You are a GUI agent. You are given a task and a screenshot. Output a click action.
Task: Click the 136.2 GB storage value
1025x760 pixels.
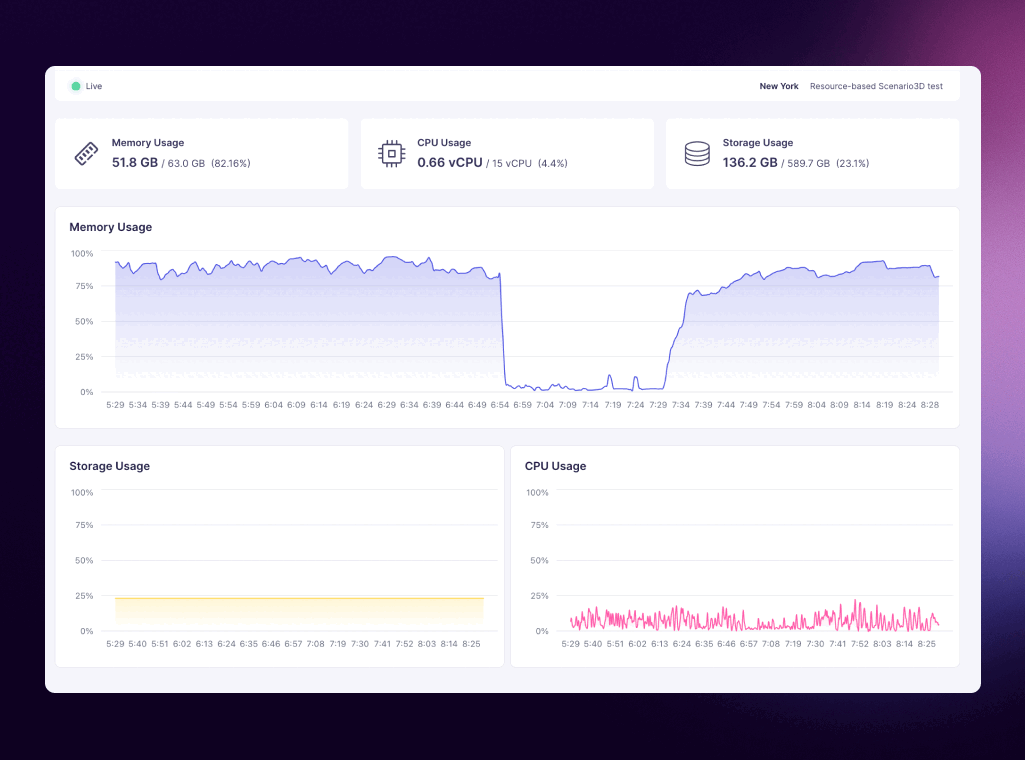(x=750, y=162)
